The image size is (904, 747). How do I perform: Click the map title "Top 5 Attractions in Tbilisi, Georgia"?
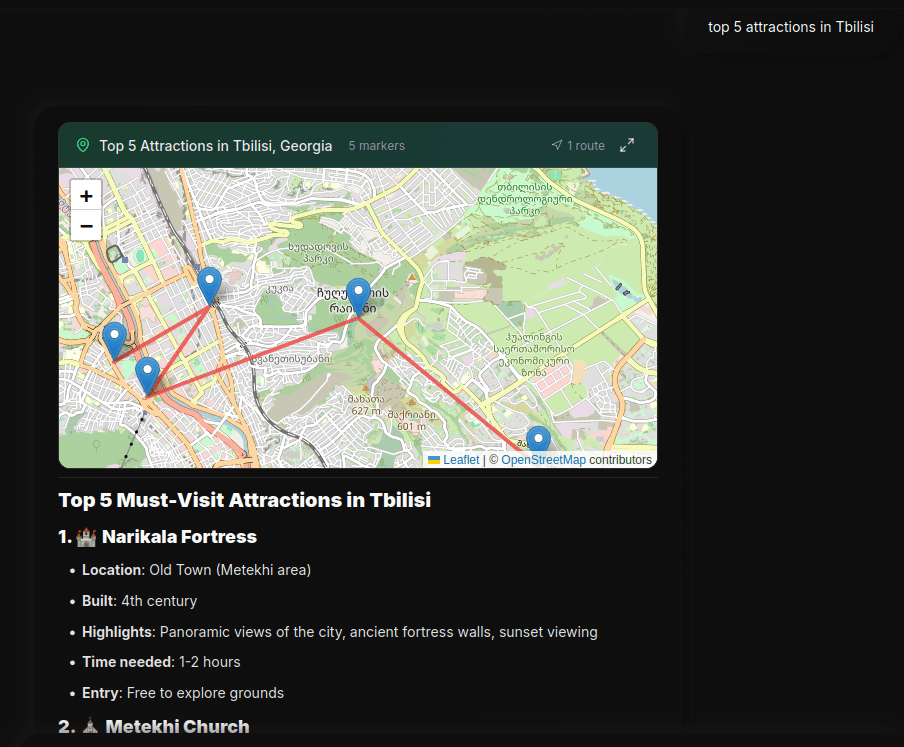click(216, 146)
